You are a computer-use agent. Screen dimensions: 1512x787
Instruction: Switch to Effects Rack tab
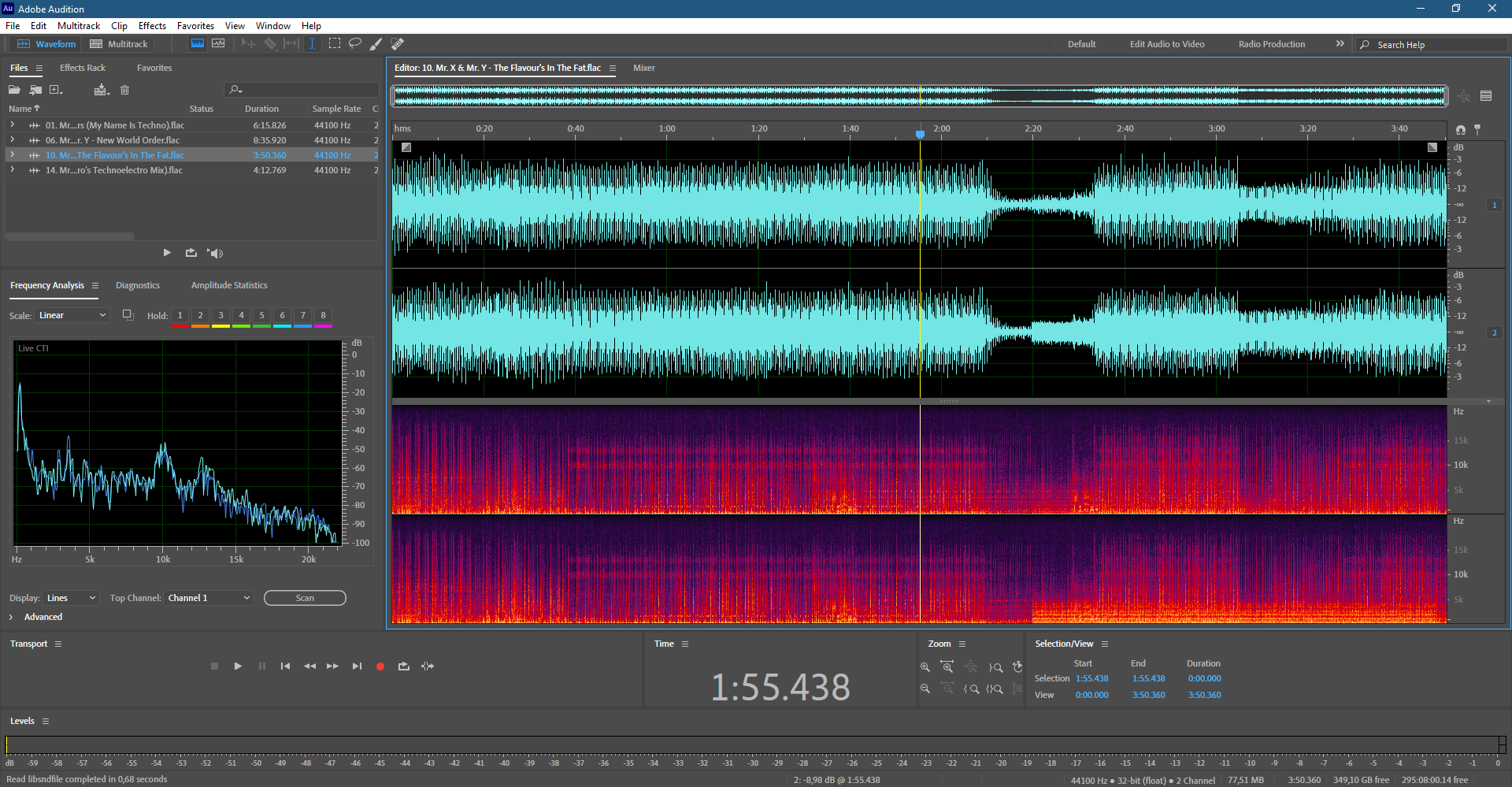pyautogui.click(x=83, y=68)
